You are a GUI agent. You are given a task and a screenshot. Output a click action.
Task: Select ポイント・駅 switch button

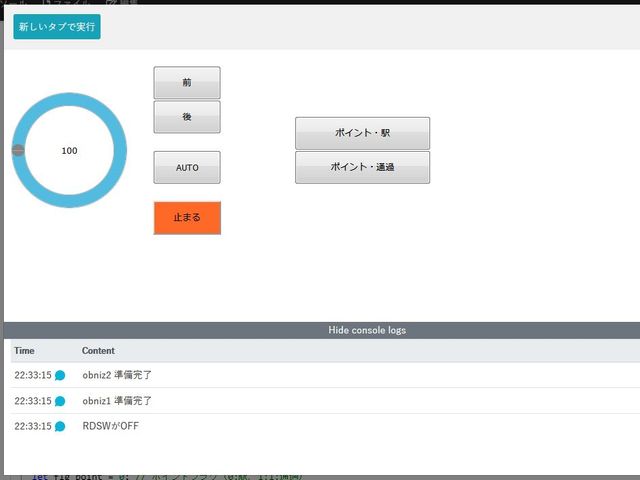tap(362, 133)
